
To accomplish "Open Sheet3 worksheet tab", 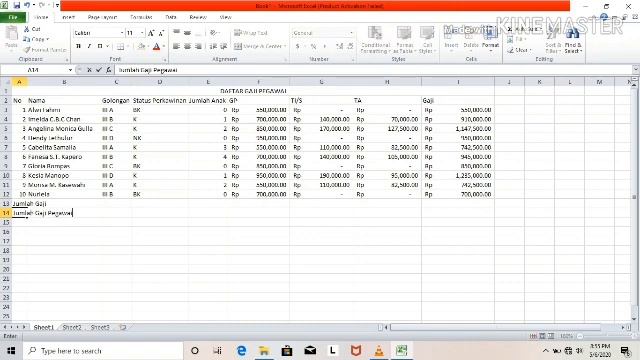I will 100,327.
